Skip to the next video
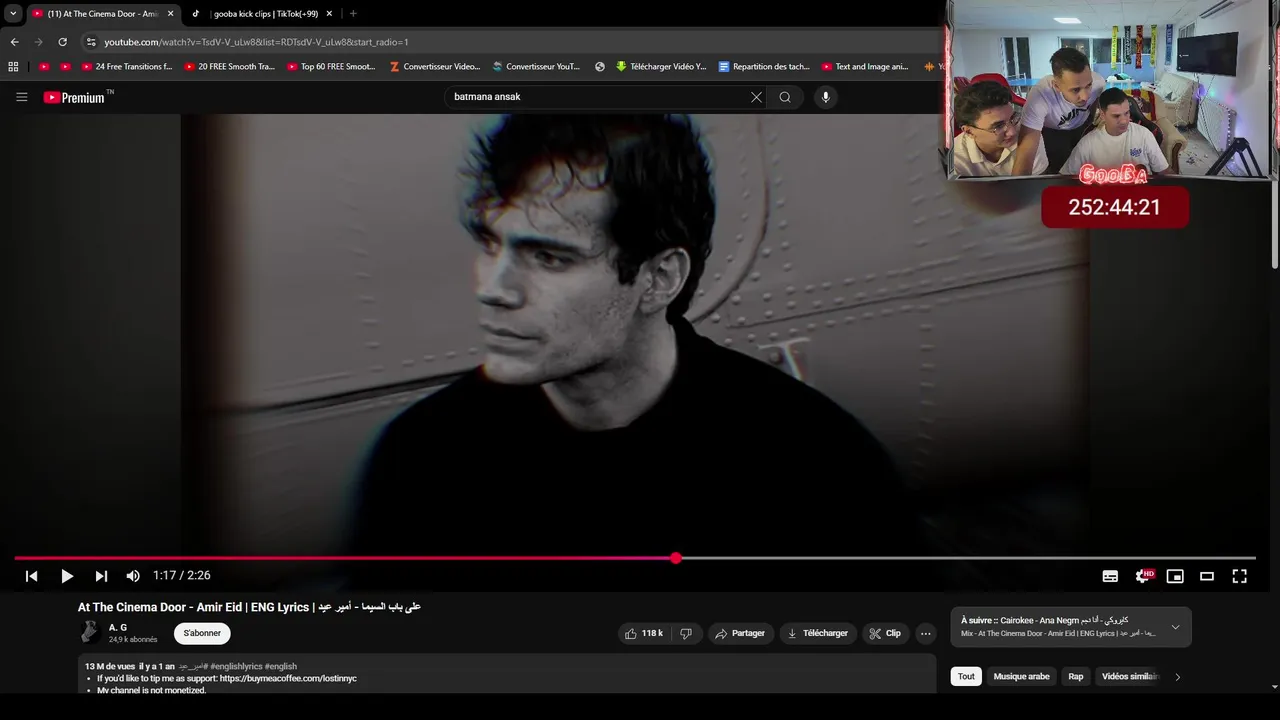Screen dimensions: 1280x720 click(101, 576)
